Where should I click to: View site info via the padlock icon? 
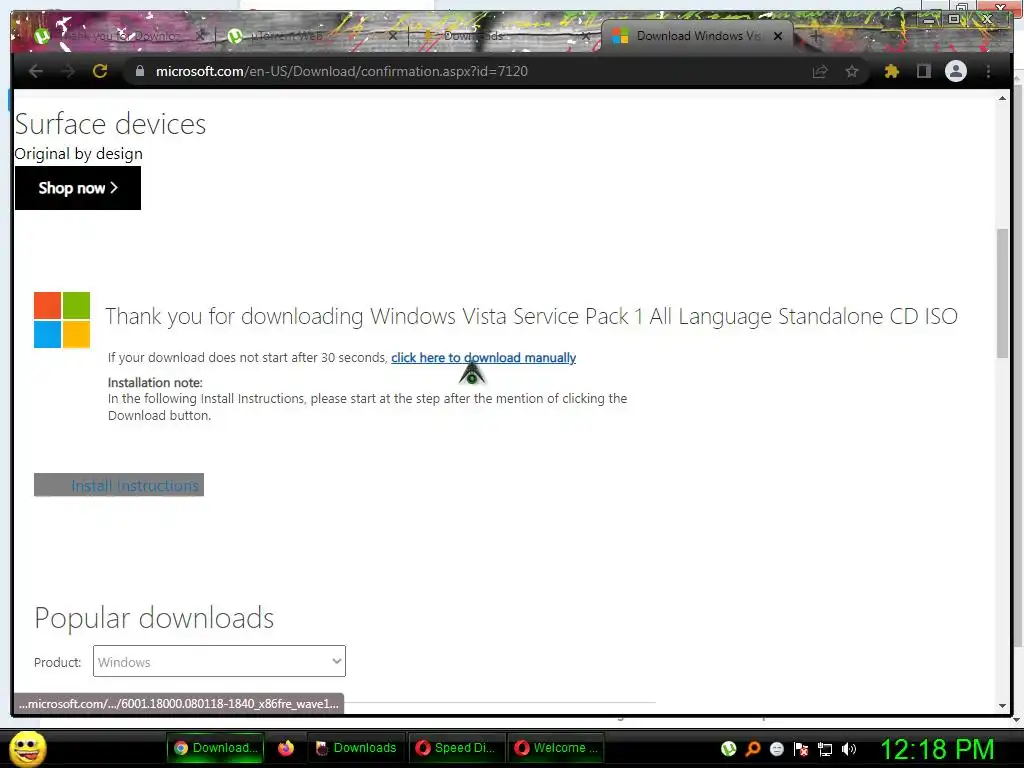[139, 71]
